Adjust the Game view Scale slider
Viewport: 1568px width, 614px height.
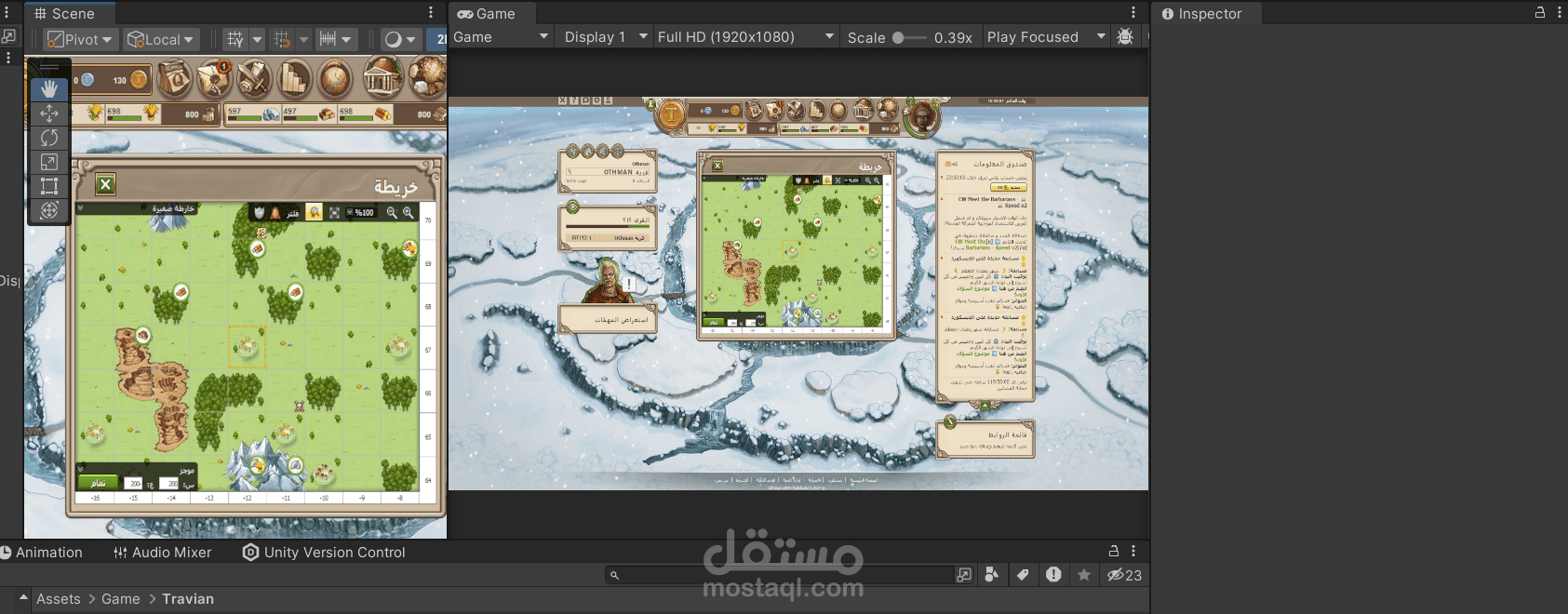point(909,37)
